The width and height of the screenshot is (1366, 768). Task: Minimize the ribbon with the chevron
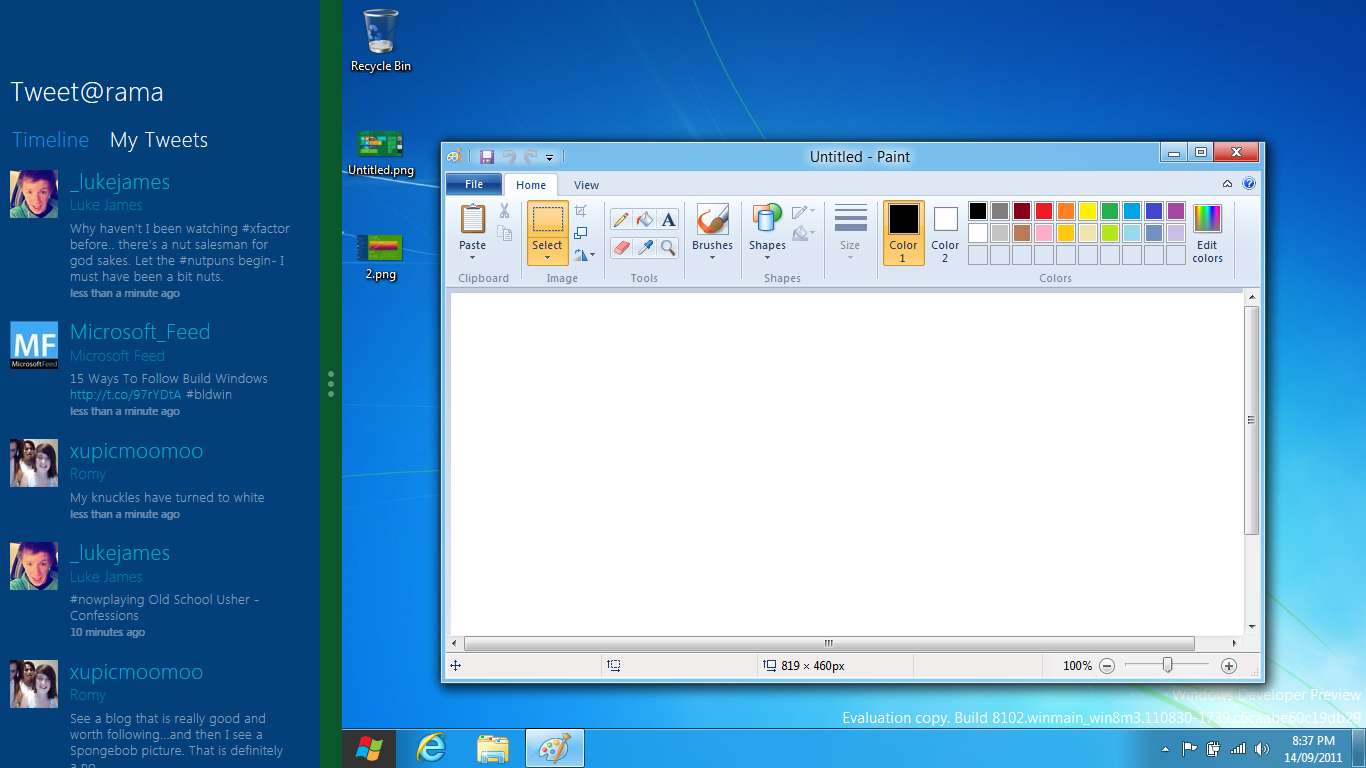coord(1227,184)
